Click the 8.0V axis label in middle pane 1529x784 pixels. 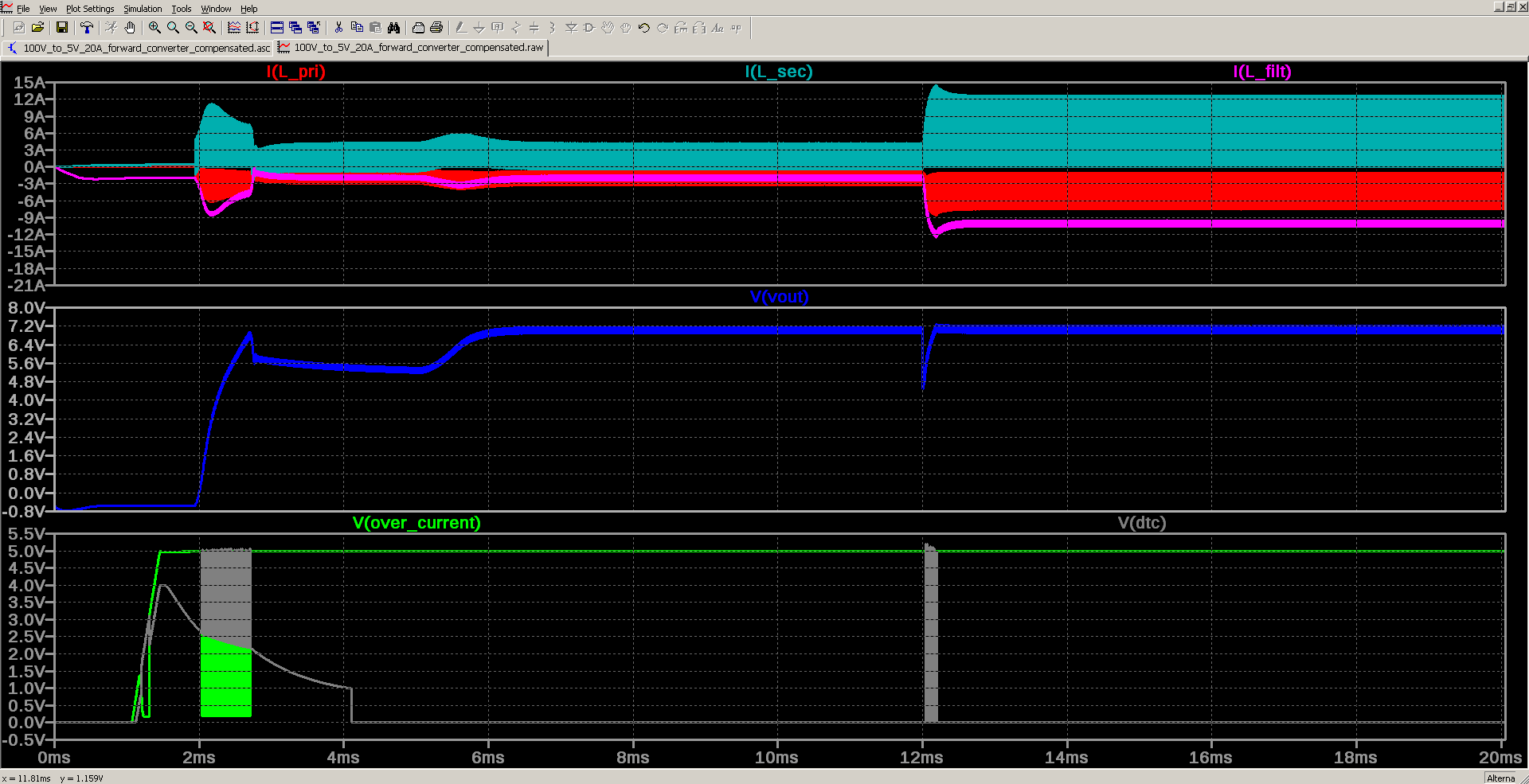click(x=27, y=308)
